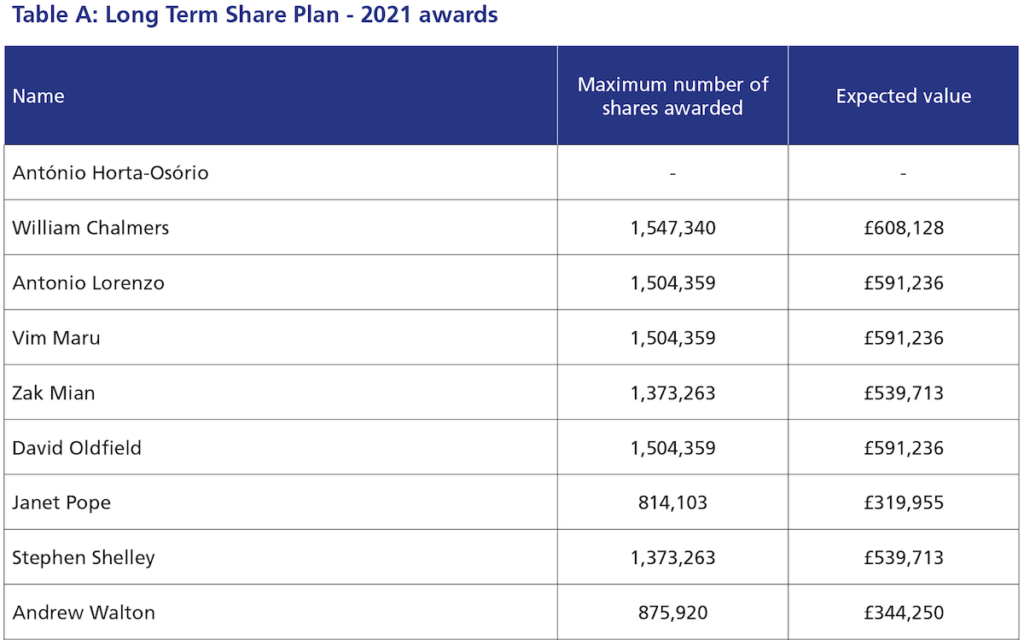Click the expected value £319,955

coord(903,503)
